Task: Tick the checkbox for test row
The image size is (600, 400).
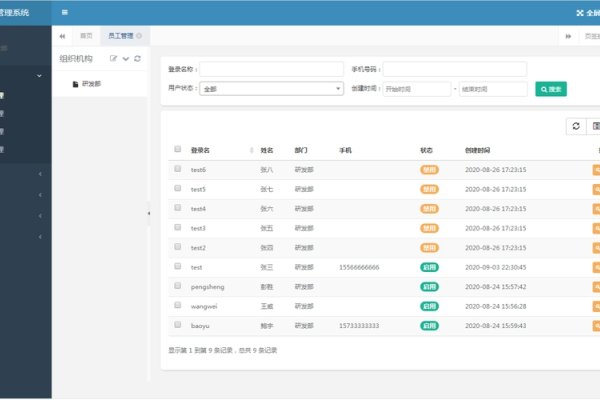Action: 178,266
